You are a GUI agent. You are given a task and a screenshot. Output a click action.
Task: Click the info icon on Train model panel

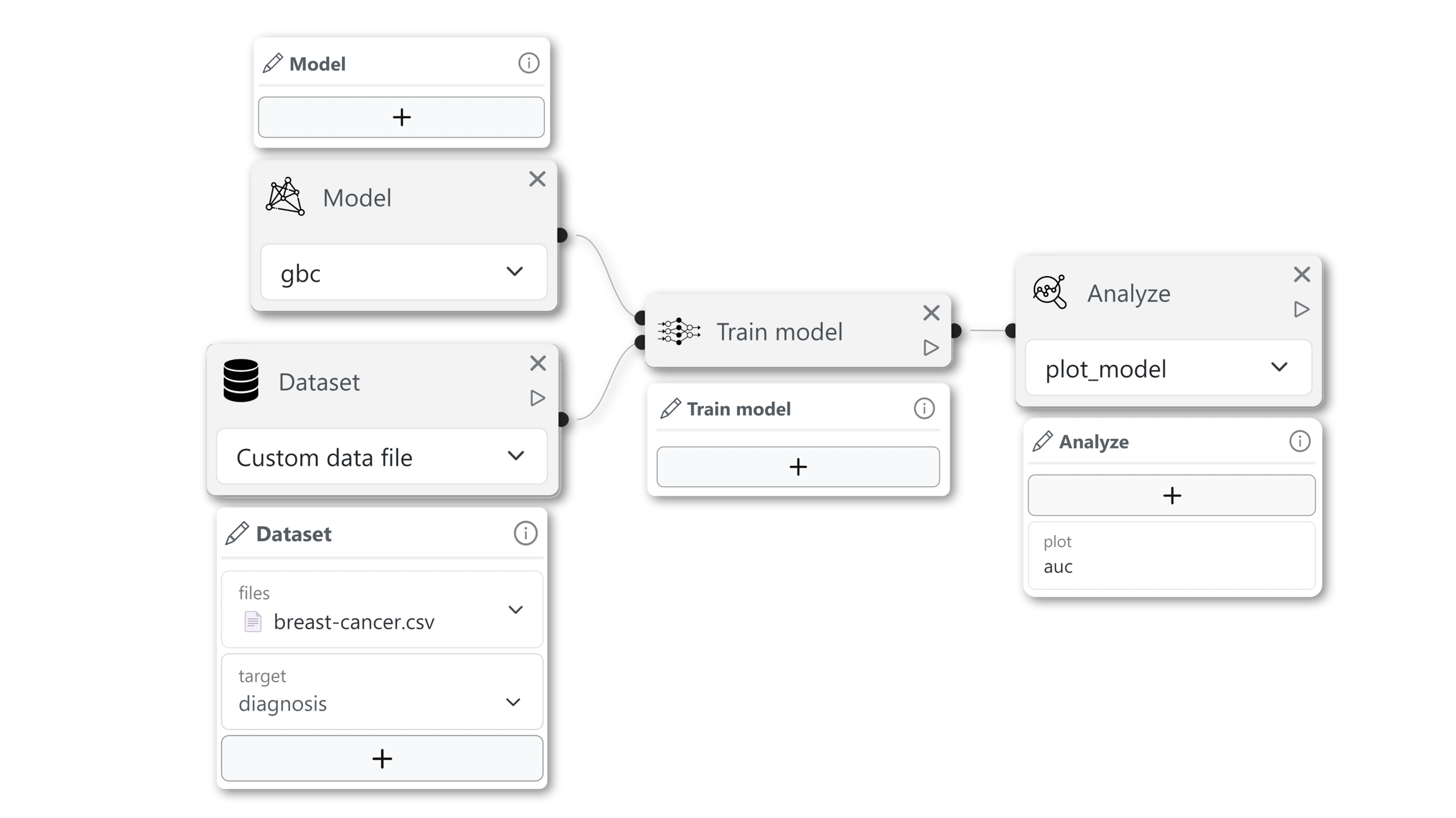(x=924, y=409)
